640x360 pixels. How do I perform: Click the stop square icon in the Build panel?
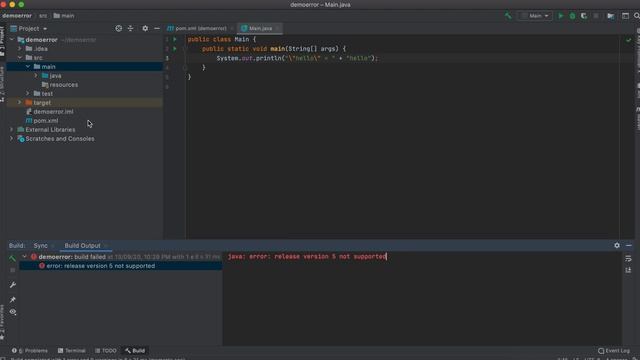coord(13,270)
